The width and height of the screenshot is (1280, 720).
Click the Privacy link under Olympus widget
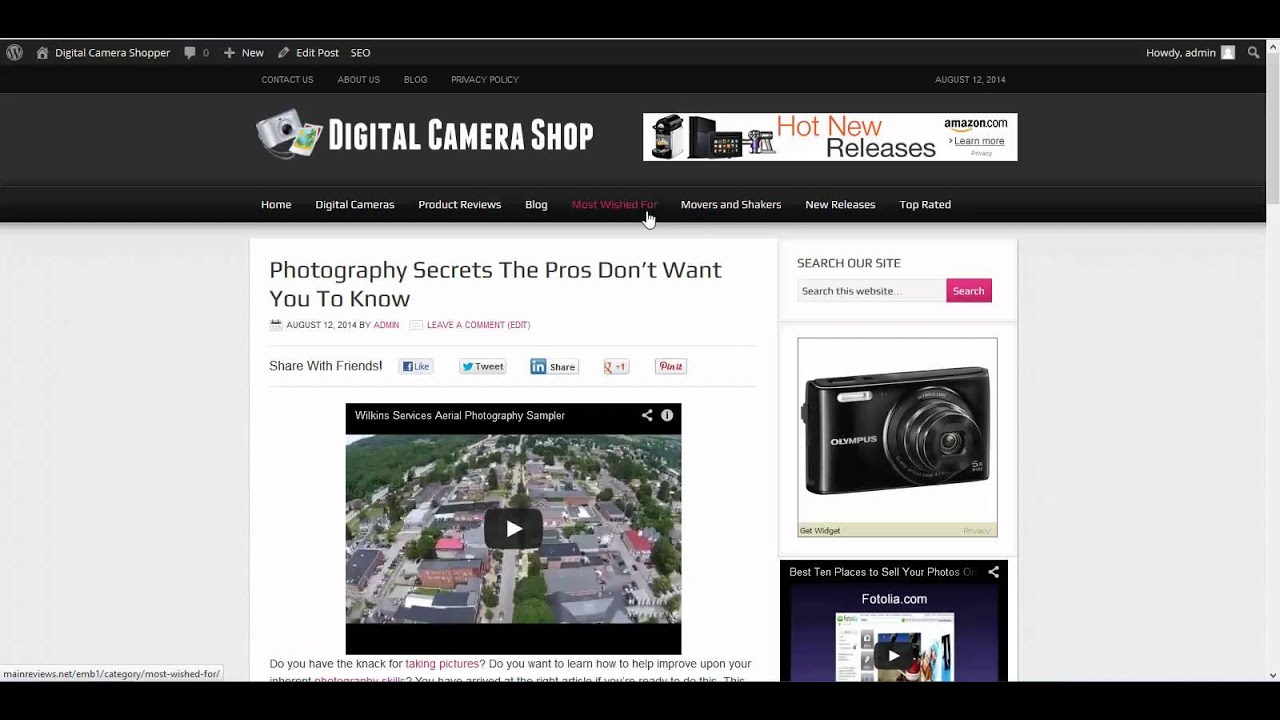pos(976,531)
